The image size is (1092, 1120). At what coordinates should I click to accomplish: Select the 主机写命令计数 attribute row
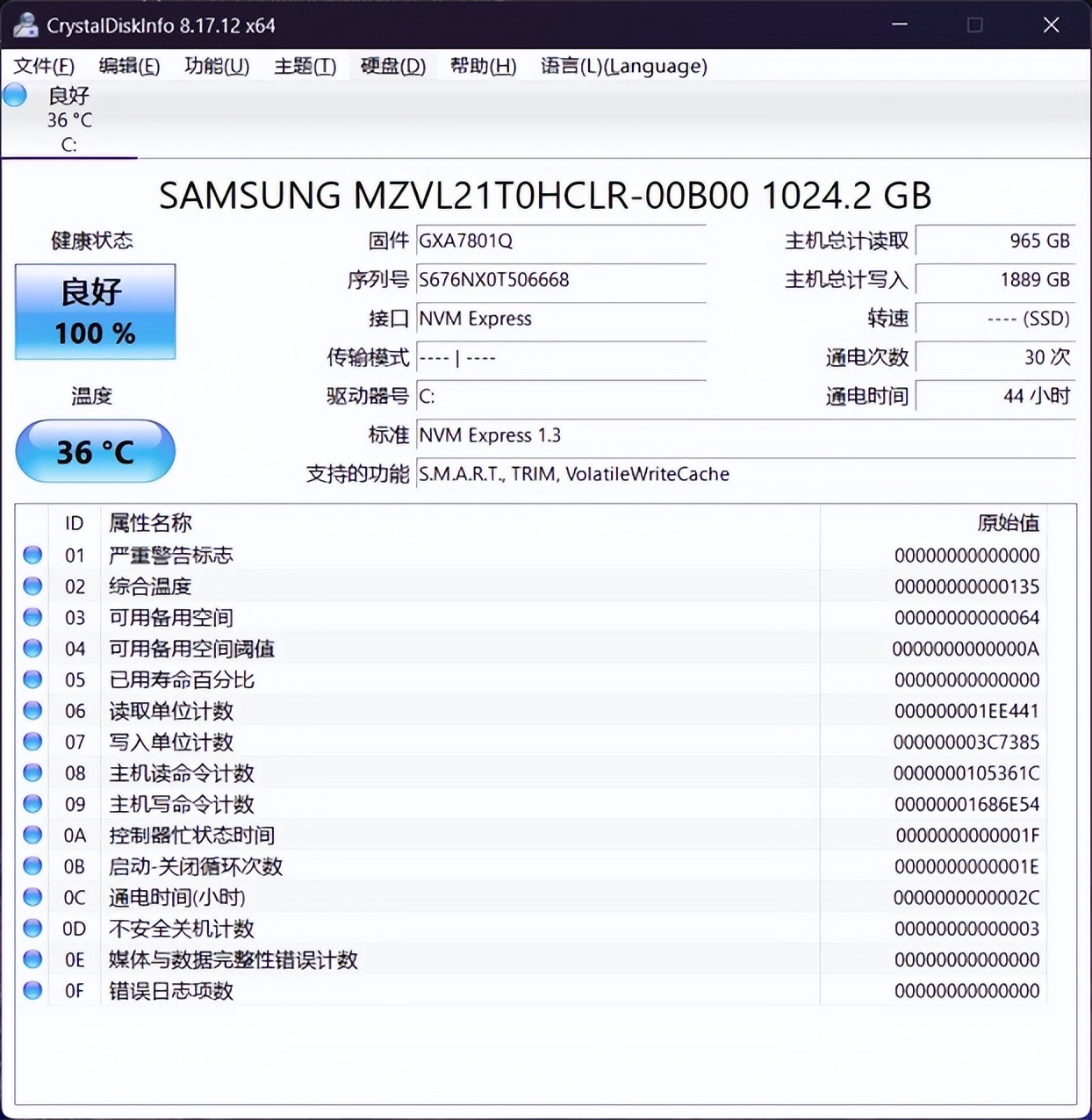coord(531,804)
